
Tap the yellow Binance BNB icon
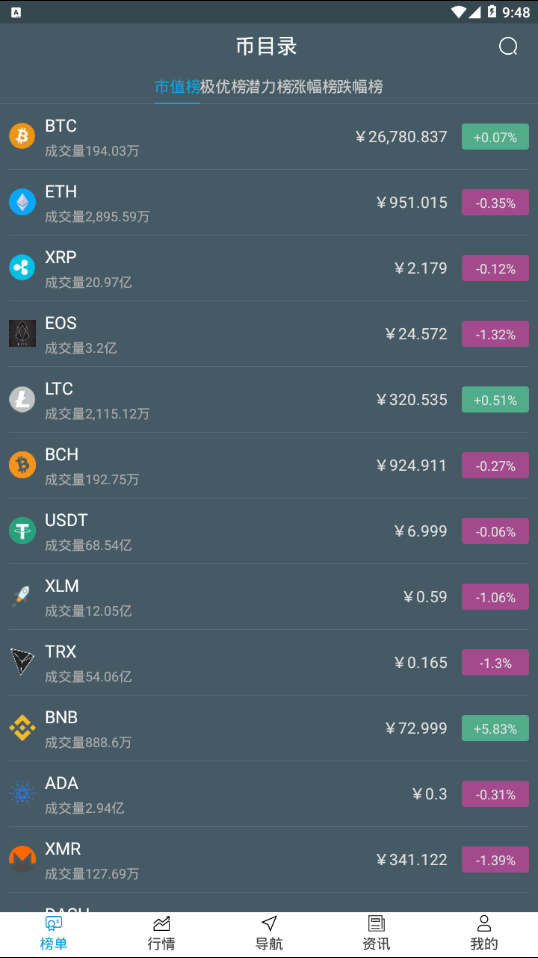coord(22,728)
